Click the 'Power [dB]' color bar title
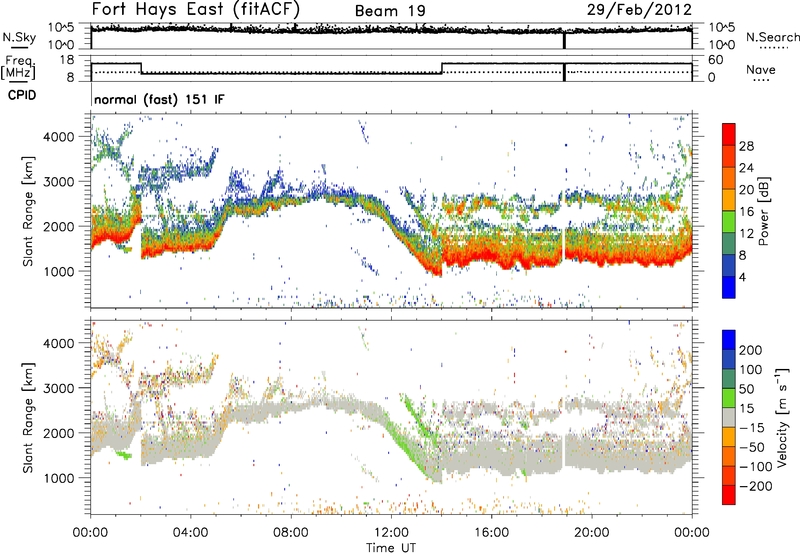 764,211
